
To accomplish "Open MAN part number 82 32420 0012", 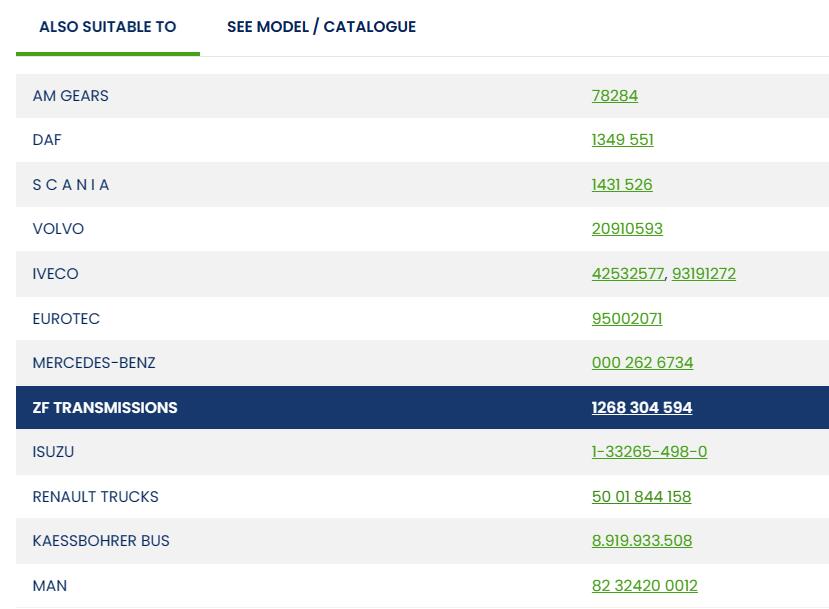I will click(x=644, y=586).
